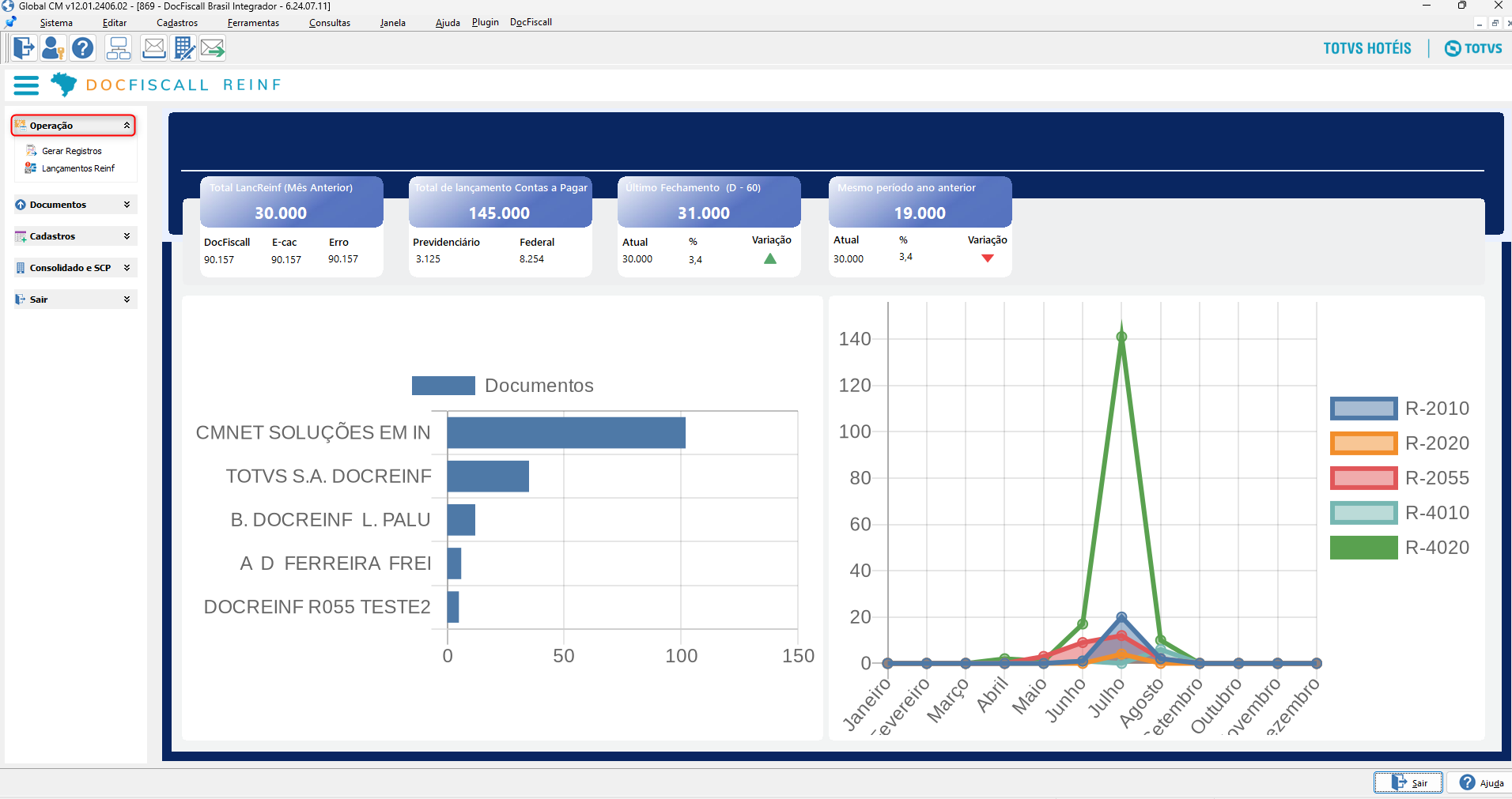Open the user key permissions toolbar icon
This screenshot has height=799, width=1512.
(53, 48)
